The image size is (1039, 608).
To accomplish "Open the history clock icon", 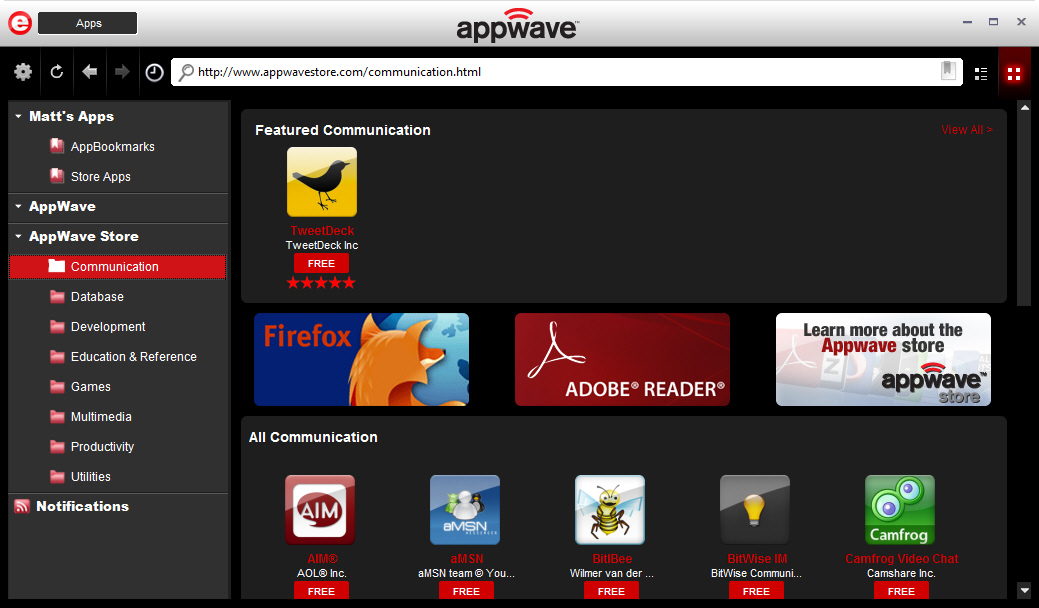I will (x=154, y=72).
